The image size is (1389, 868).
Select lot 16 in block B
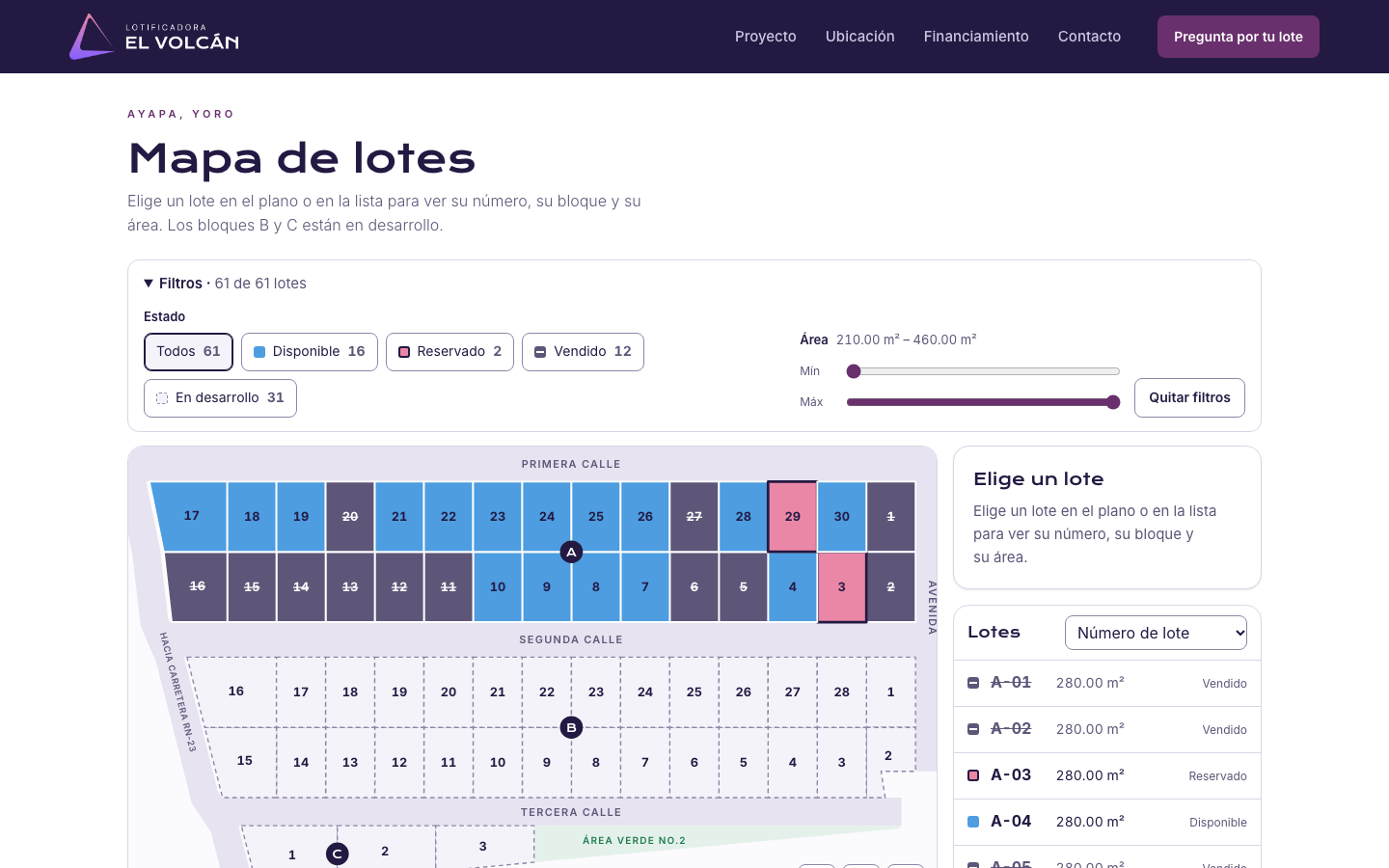point(234,692)
